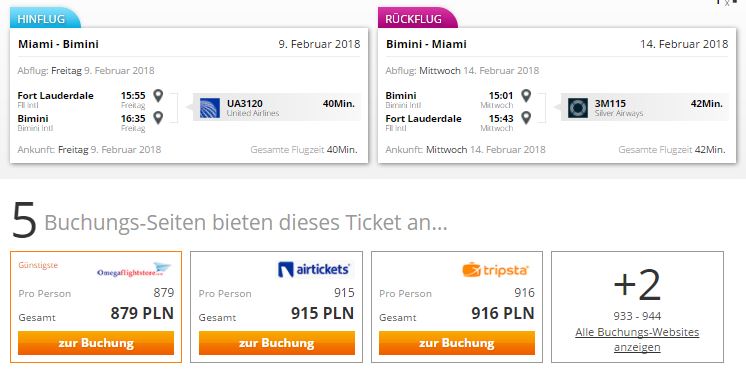Book via Omegaflightstore for 879 PLN
746x371 pixels.
[x=96, y=343]
